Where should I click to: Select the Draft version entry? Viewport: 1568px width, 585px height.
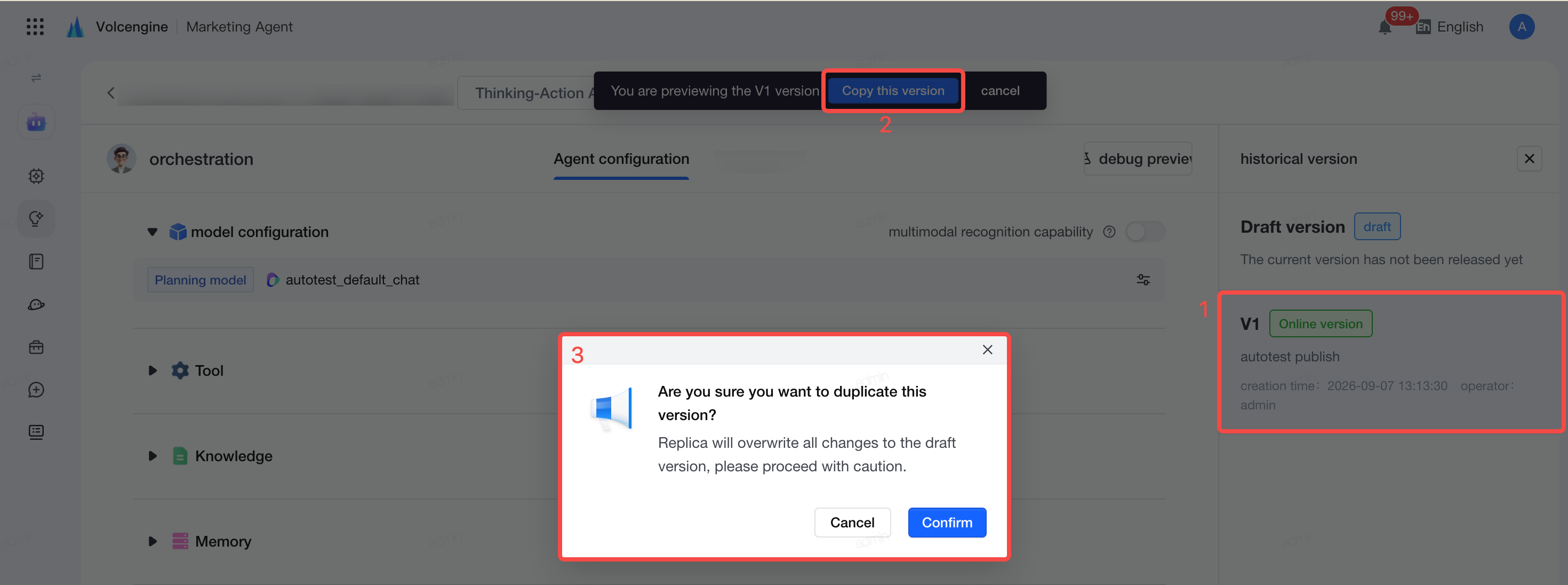pyautogui.click(x=1391, y=241)
